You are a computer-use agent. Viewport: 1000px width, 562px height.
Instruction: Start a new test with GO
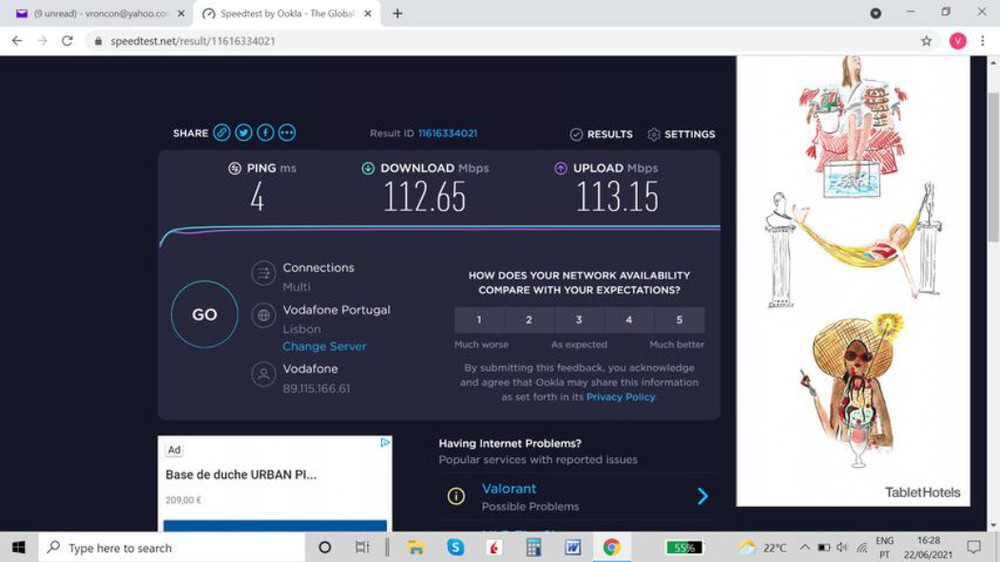(205, 314)
